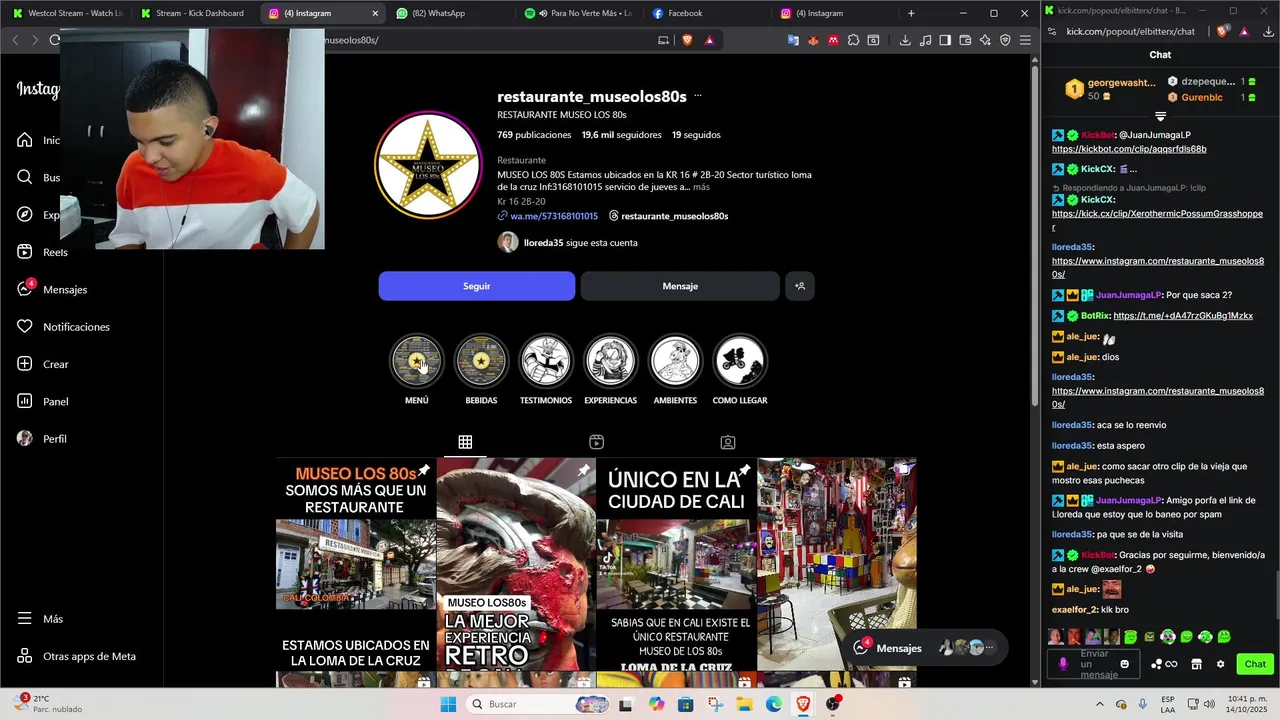This screenshot has width=1280, height=720.
Task: Open browser downloads icon
Action: pos(905,40)
